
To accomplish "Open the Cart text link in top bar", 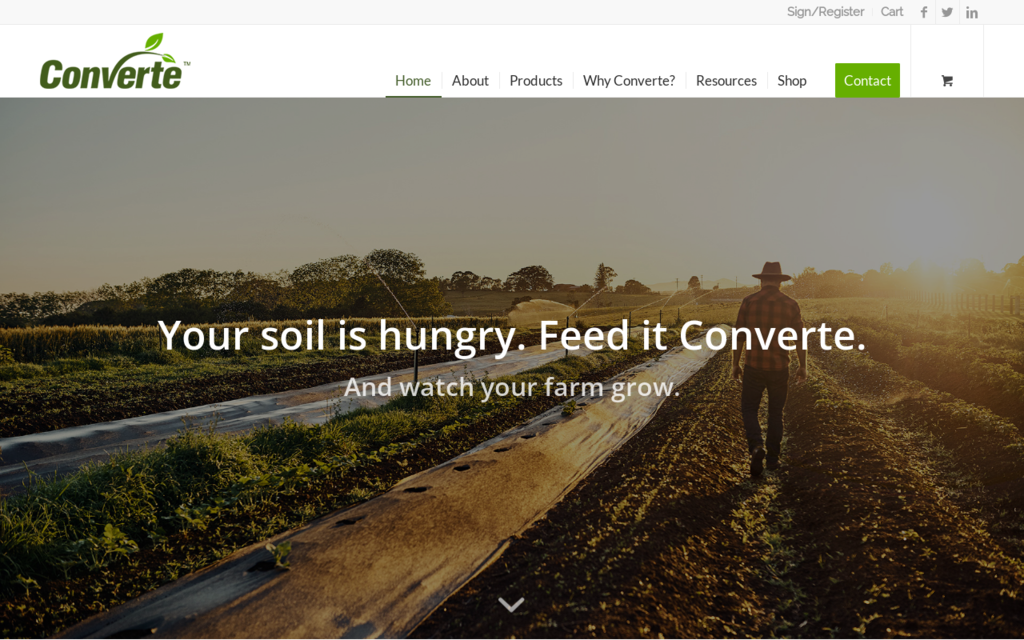I will coord(891,12).
